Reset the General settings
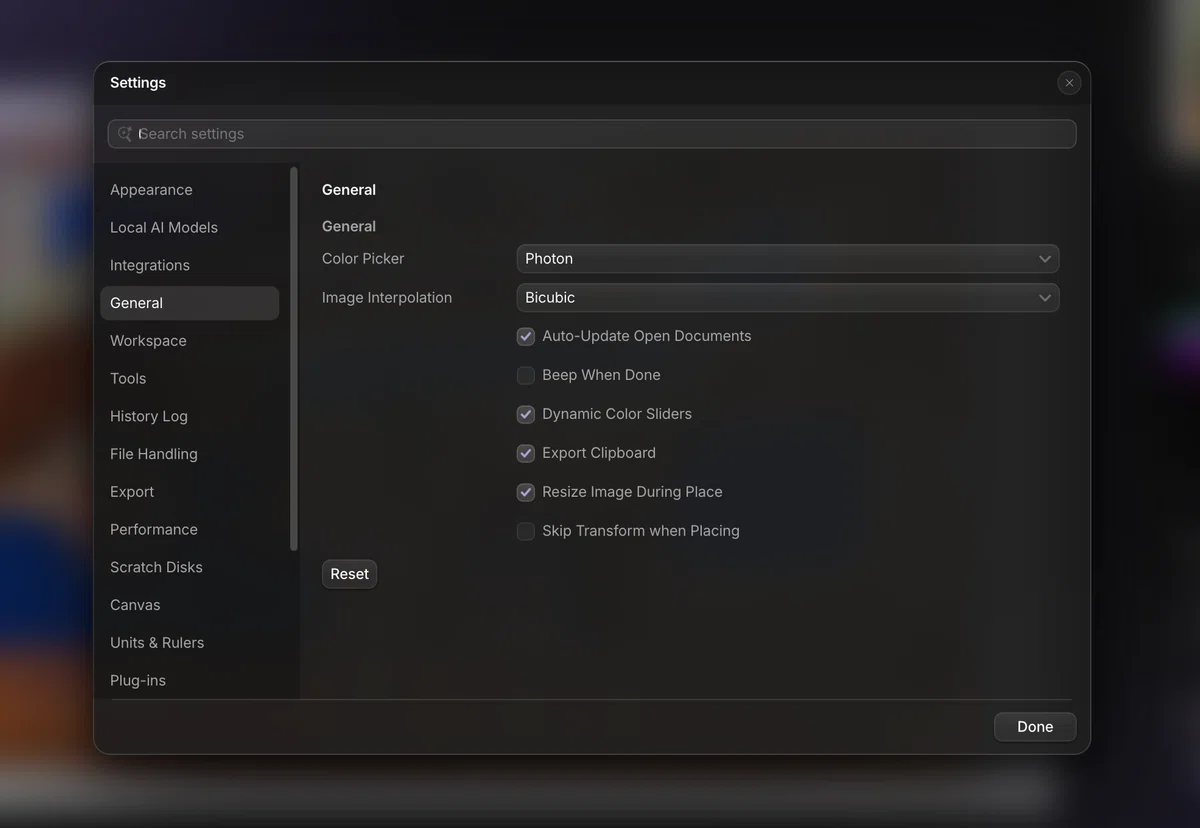 [350, 574]
